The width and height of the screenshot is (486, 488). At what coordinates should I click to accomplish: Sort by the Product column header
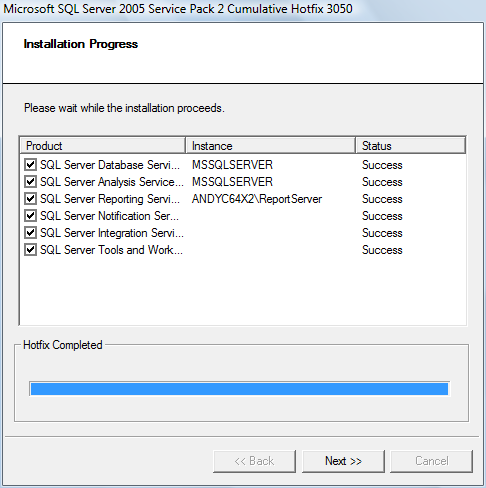pyautogui.click(x=103, y=146)
